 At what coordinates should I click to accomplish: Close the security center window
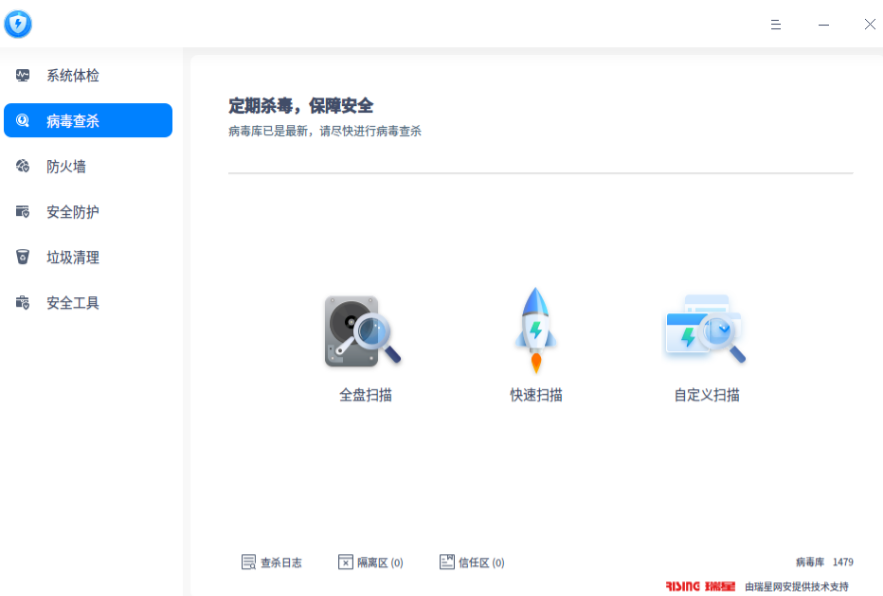[x=870, y=24]
